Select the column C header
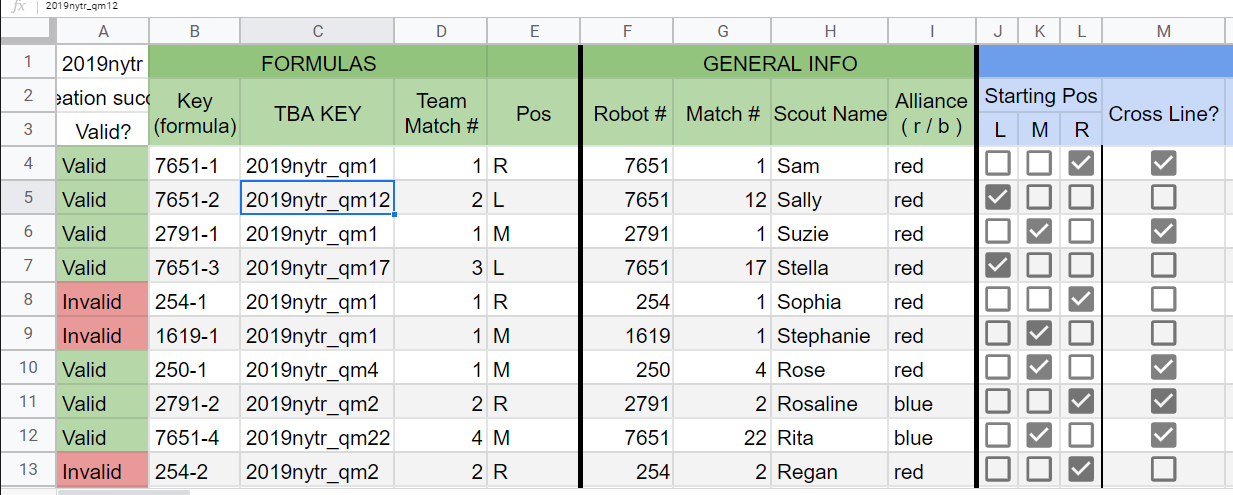 point(317,32)
